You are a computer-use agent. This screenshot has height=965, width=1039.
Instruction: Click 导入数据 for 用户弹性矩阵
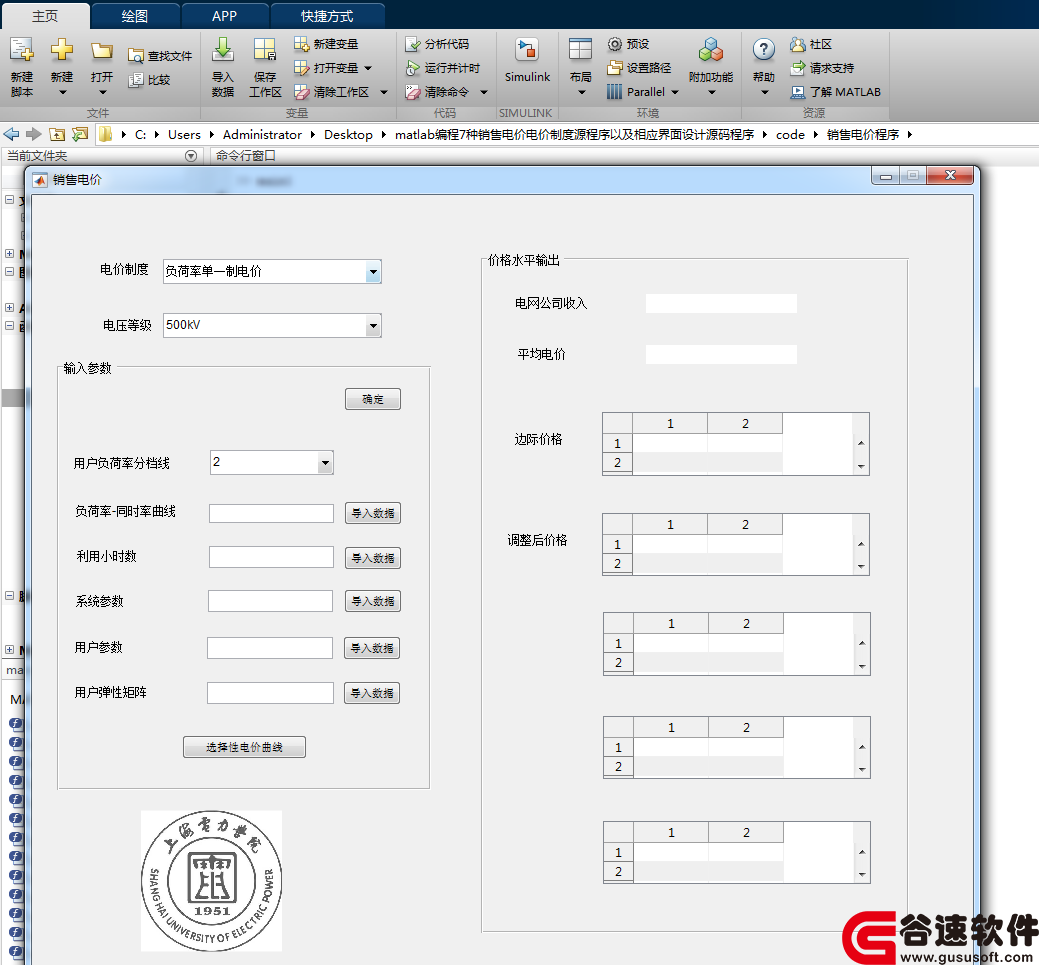click(372, 693)
